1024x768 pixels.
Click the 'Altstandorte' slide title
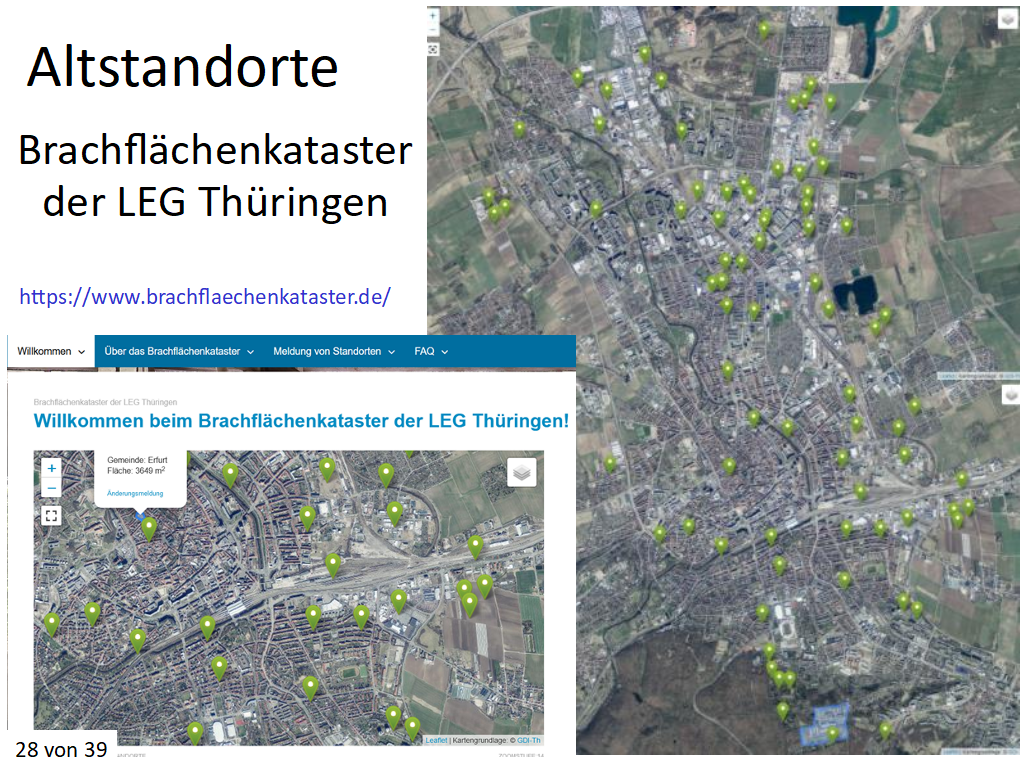pos(183,67)
